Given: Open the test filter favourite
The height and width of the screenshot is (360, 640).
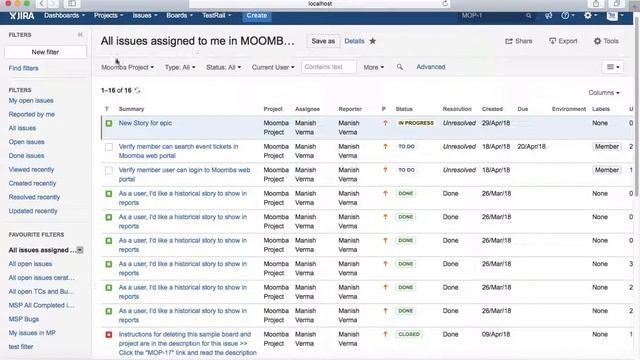Looking at the screenshot, I should pyautogui.click(x=21, y=347).
